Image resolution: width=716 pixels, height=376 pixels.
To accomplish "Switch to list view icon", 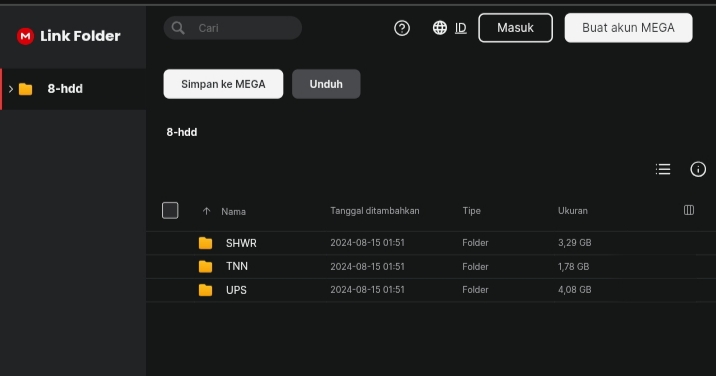I will click(663, 169).
